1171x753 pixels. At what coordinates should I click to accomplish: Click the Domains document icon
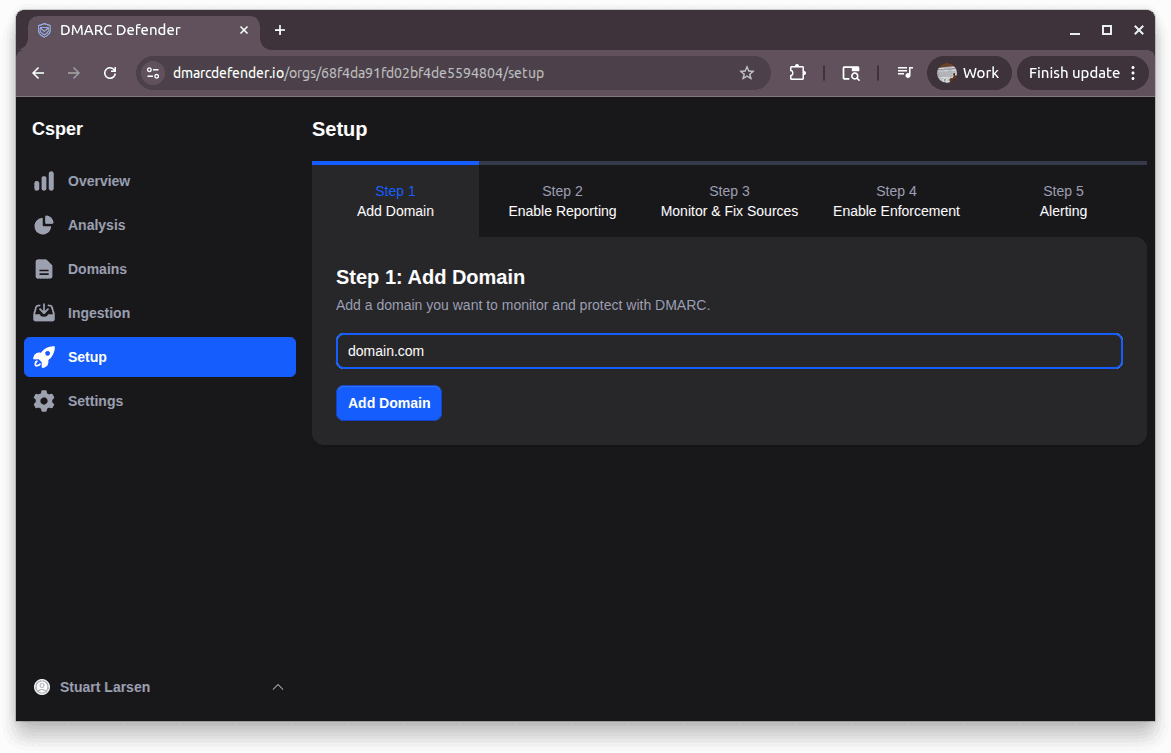point(44,269)
